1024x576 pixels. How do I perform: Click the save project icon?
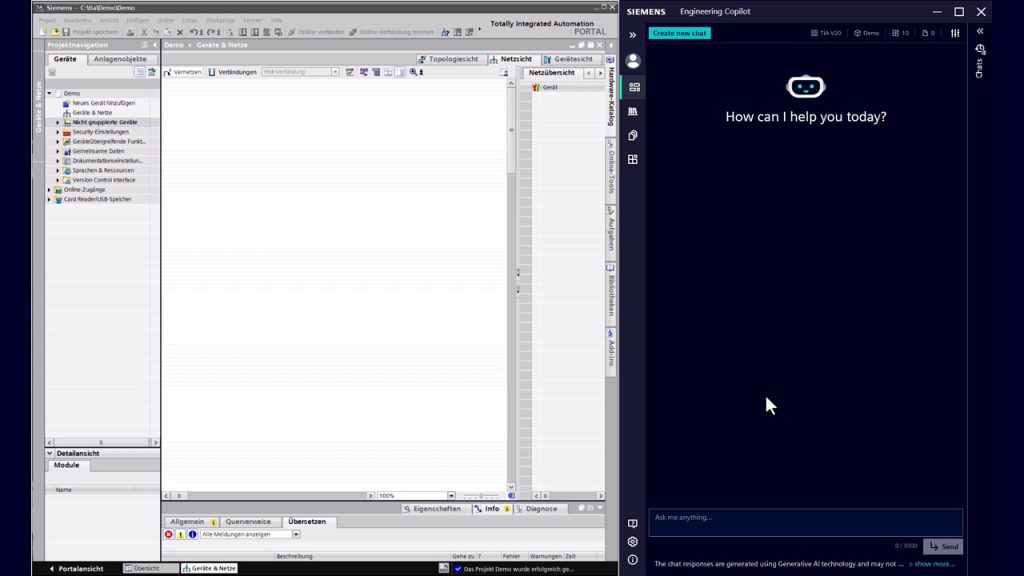66,32
